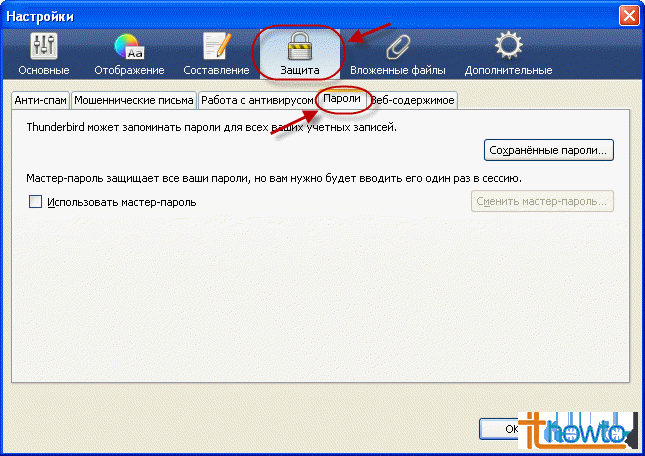This screenshot has height=456, width=645.
Task: Switch to the Анти-спам tab
Action: [40, 100]
